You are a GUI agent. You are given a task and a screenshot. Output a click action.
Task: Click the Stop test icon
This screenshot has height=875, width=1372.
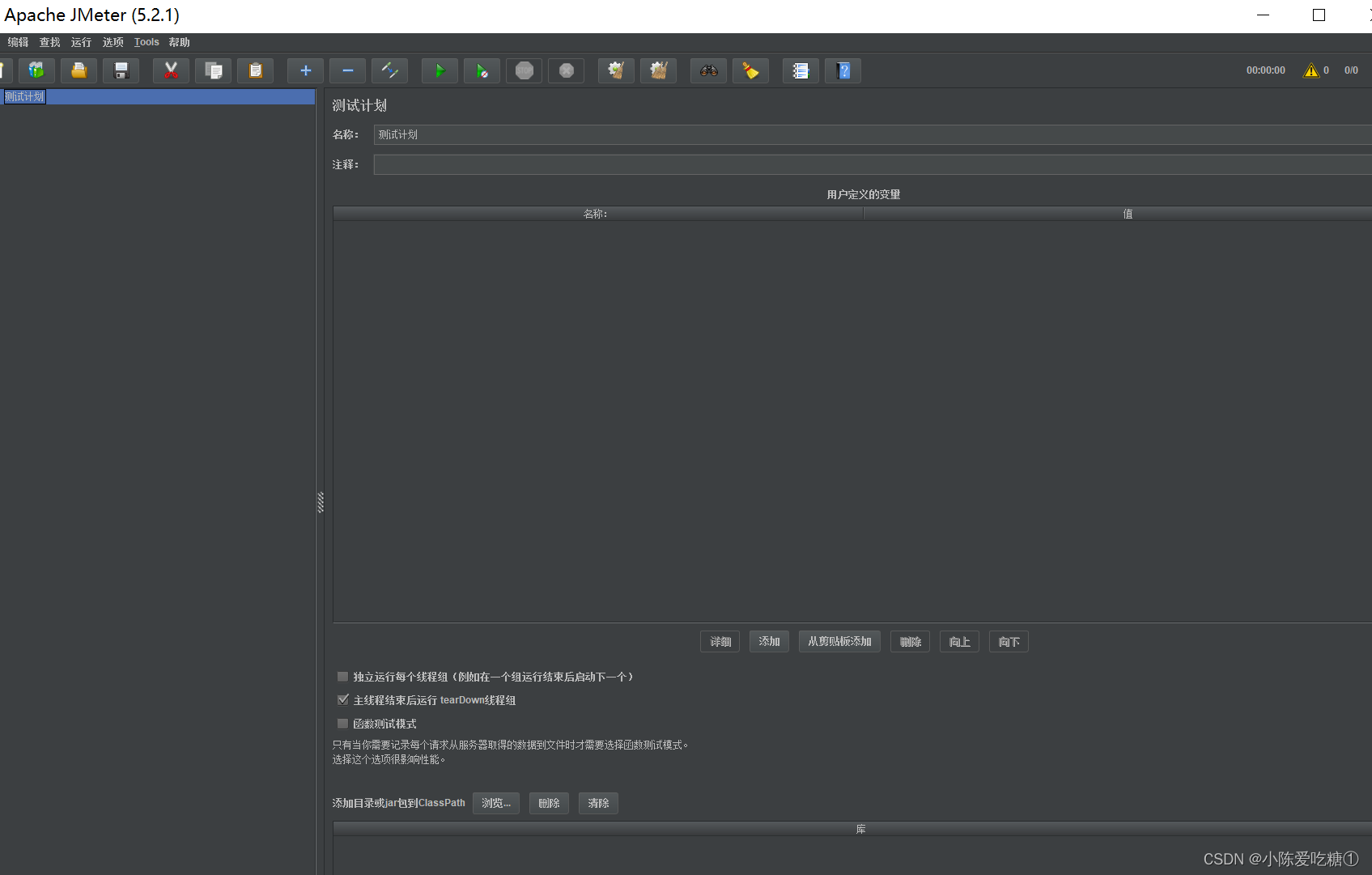tap(524, 71)
